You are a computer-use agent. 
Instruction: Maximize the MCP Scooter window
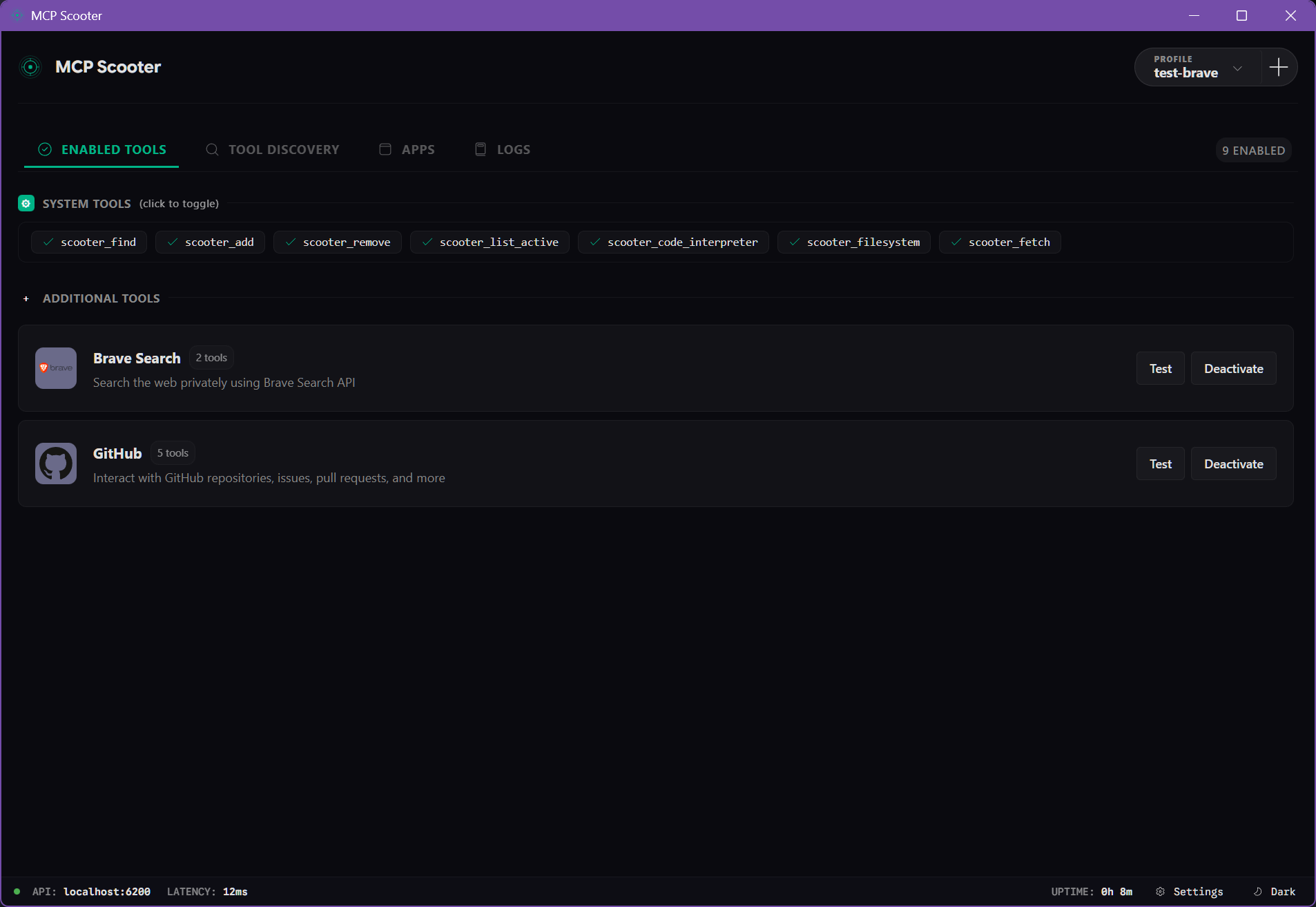coord(1241,15)
